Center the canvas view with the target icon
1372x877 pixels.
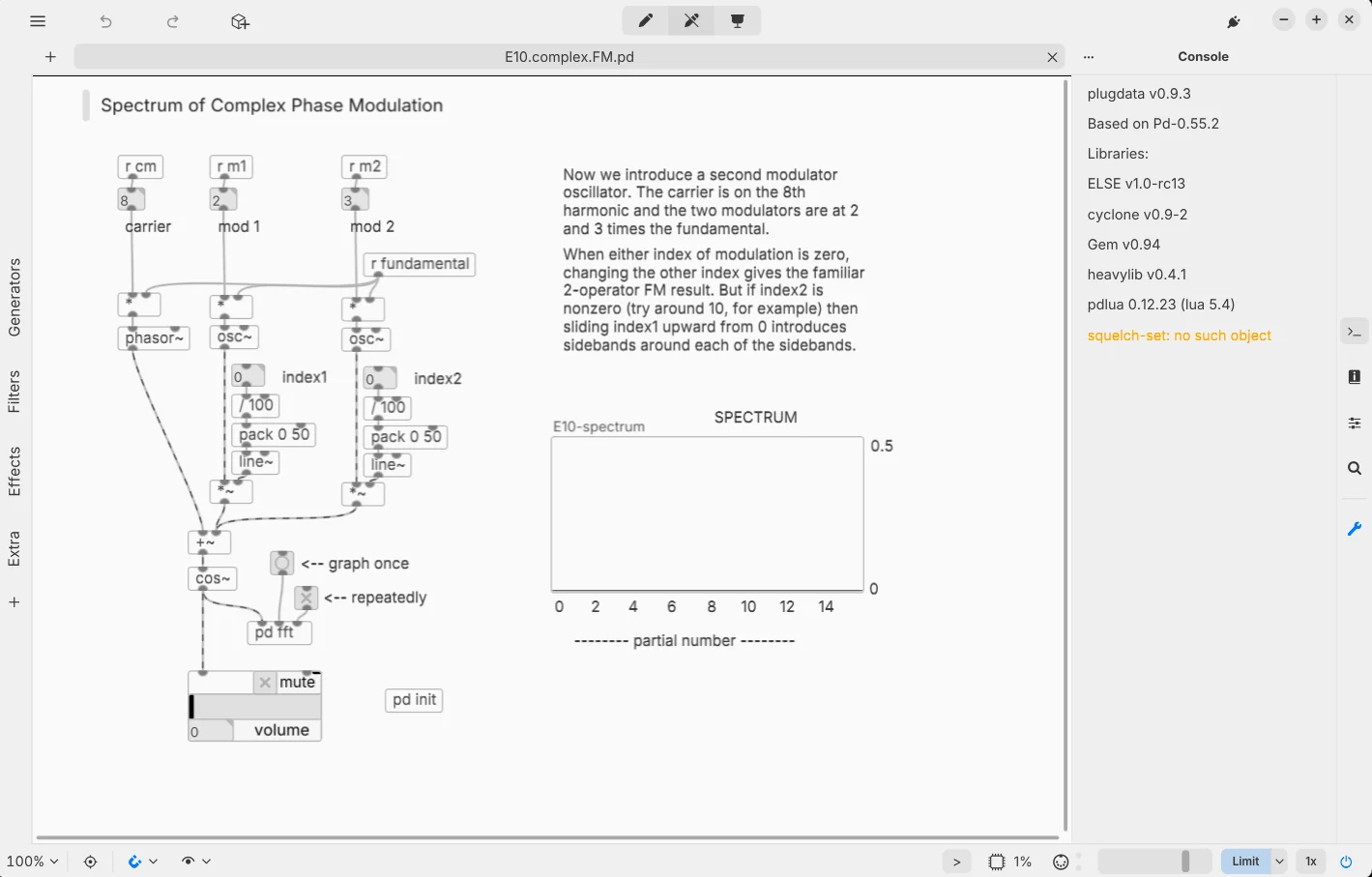tap(90, 862)
